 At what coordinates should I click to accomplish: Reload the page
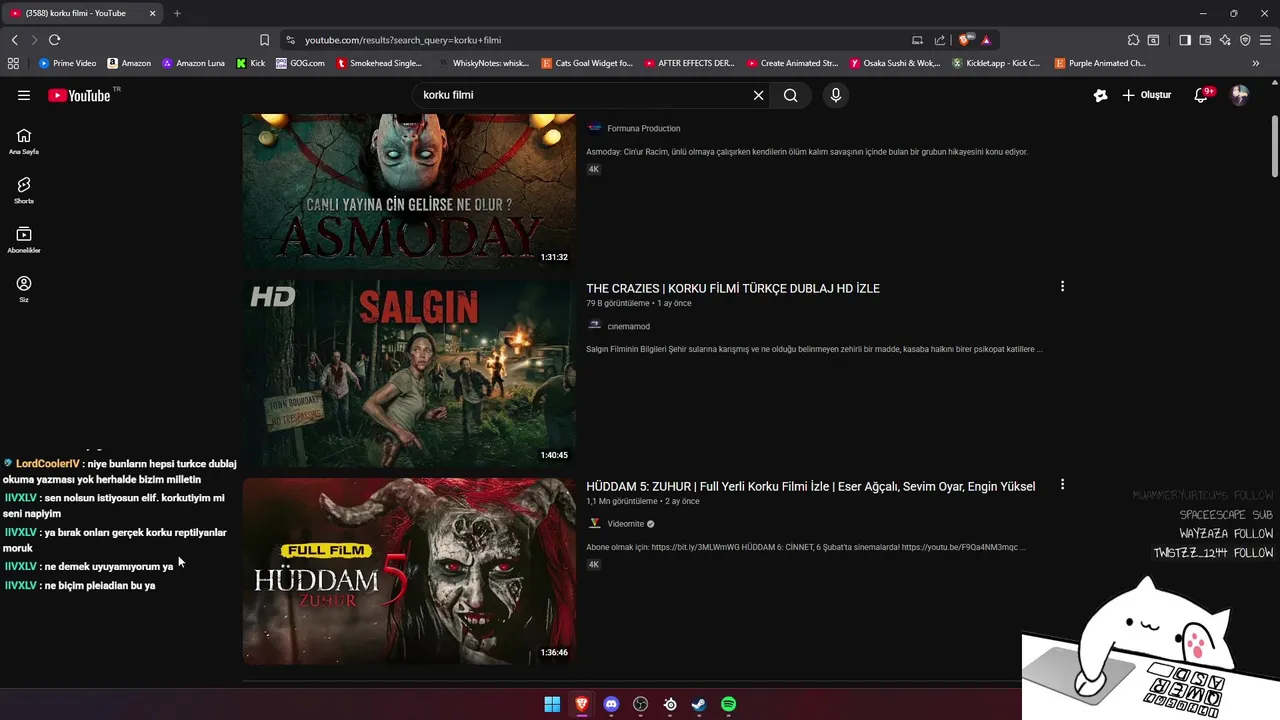pyautogui.click(x=54, y=40)
